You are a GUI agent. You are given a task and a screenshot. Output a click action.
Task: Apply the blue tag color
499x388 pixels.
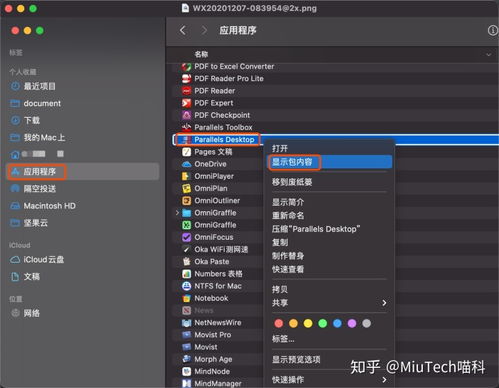(x=337, y=323)
